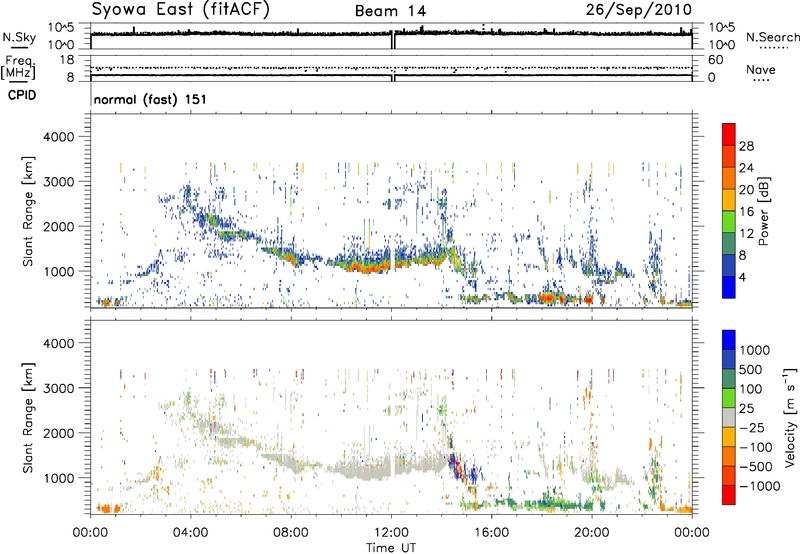Image resolution: width=800 pixels, height=554 pixels.
Task: Pick the red bottom Velocity swatch below -1000
Action: (x=729, y=494)
